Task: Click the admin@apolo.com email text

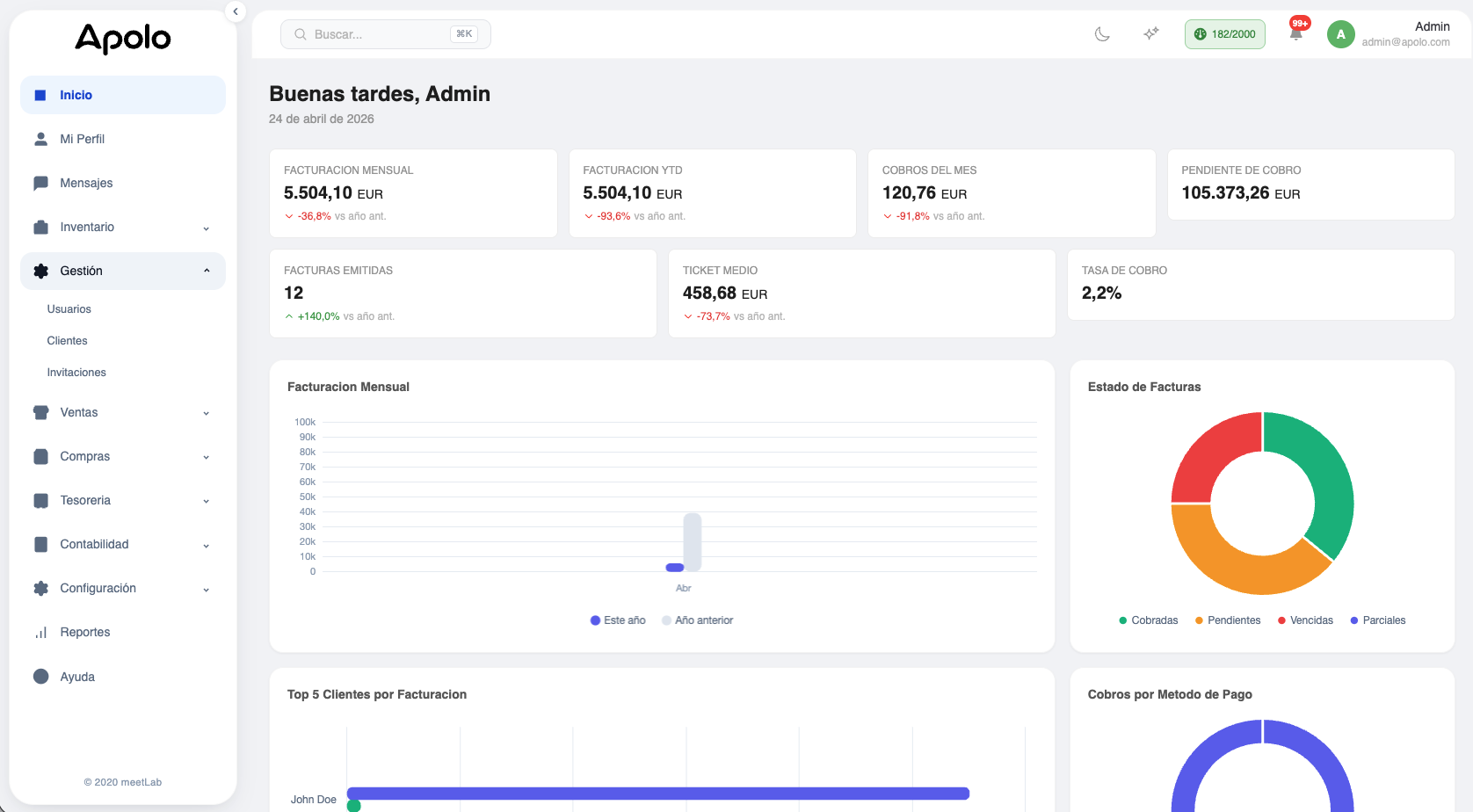Action: pyautogui.click(x=1405, y=42)
